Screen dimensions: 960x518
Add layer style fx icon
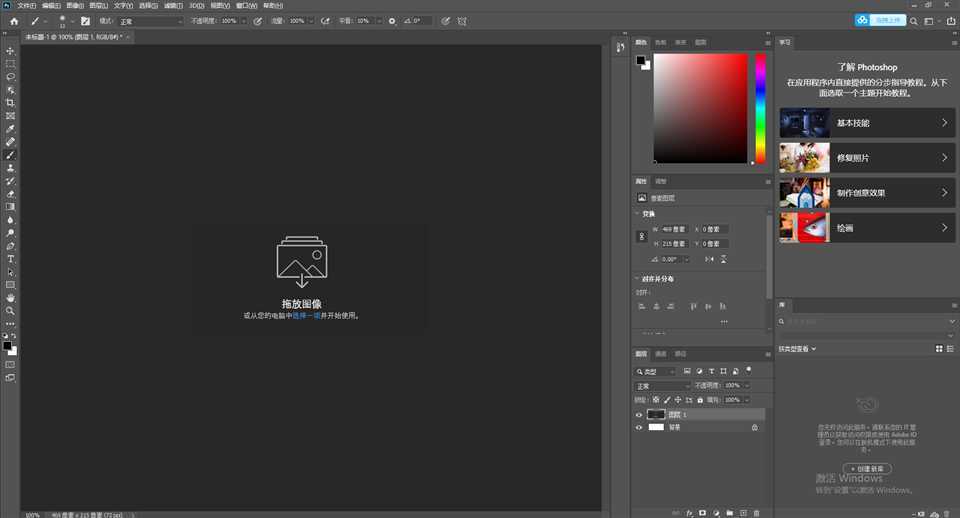(689, 512)
